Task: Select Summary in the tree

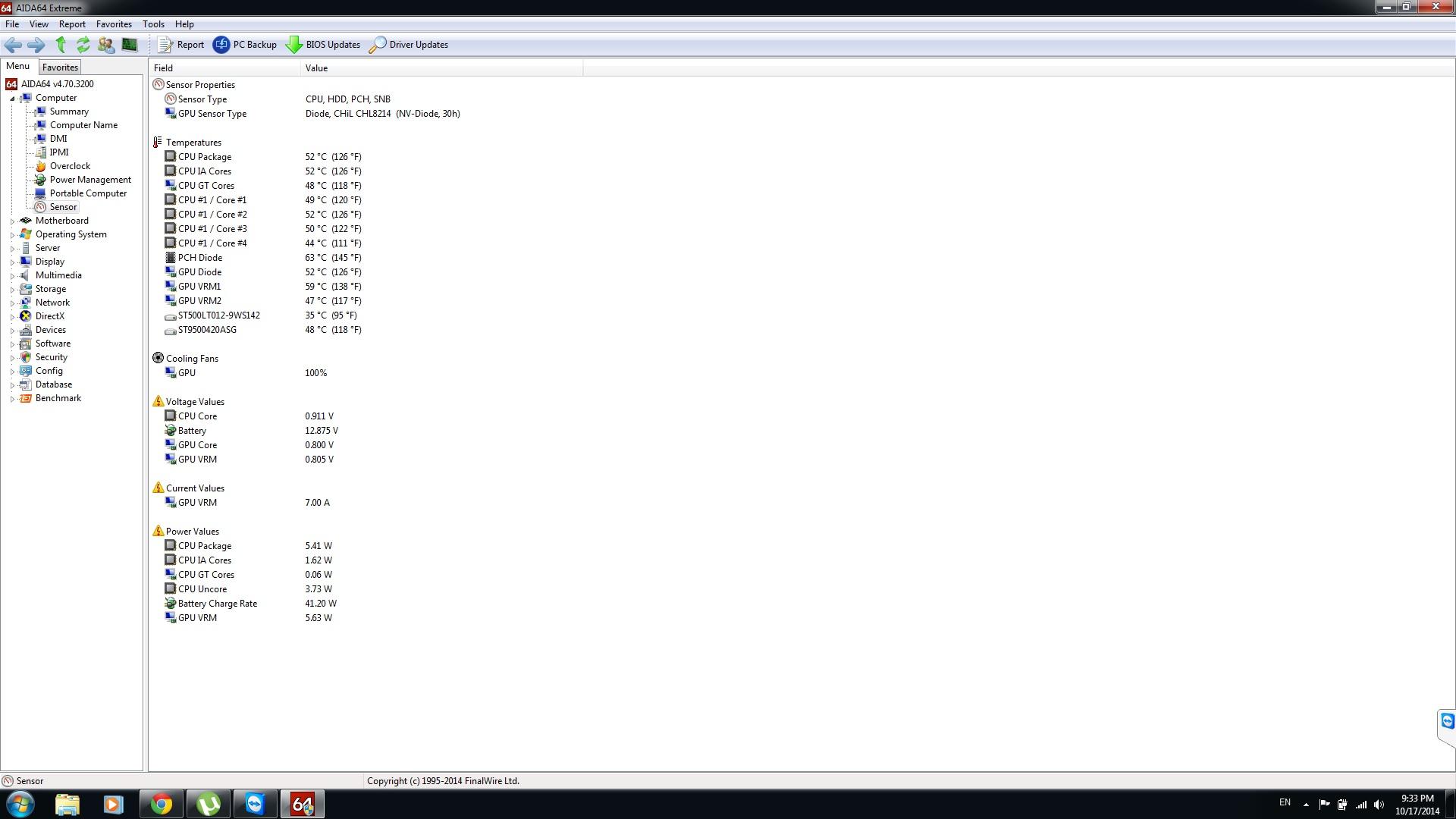Action: pos(69,111)
